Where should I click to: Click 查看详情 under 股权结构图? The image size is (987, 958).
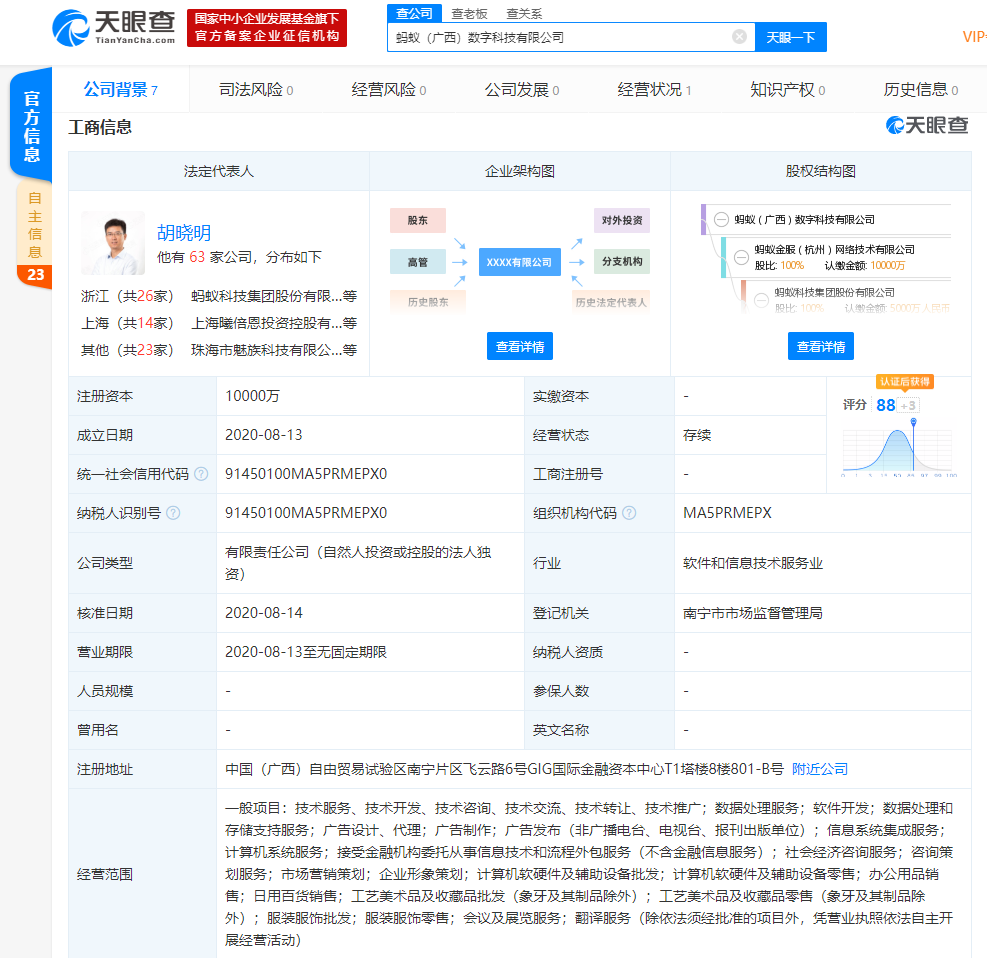click(x=820, y=347)
